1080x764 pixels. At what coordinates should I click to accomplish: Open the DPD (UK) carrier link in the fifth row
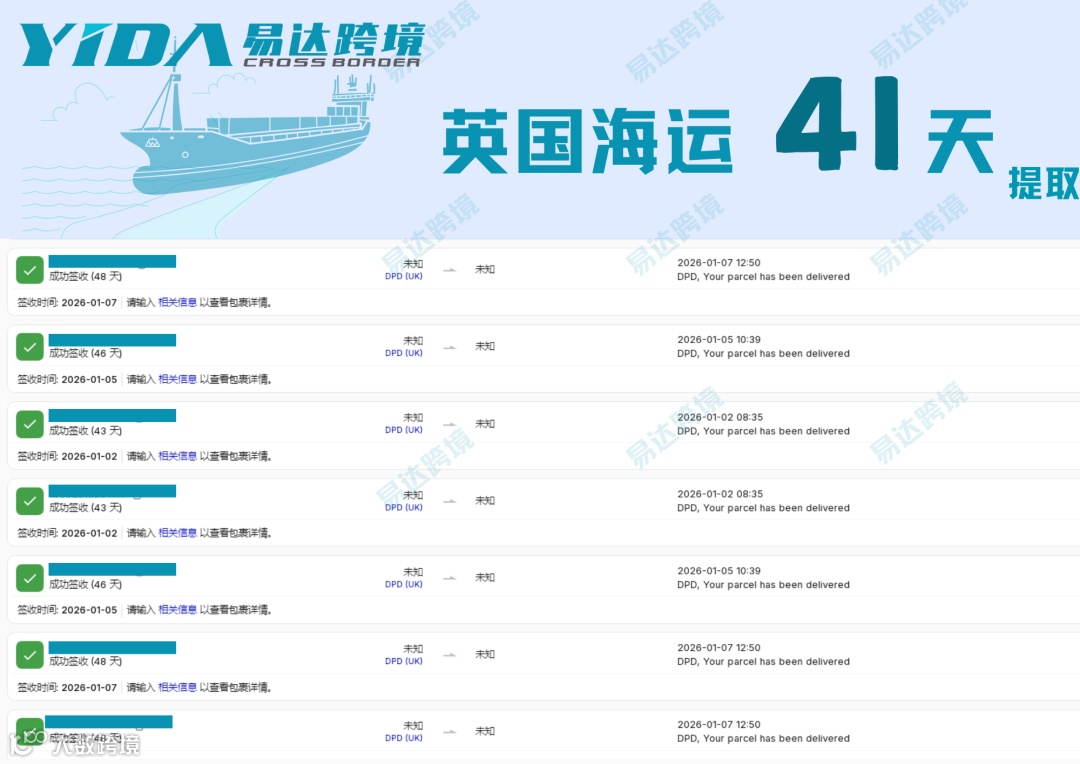(x=404, y=584)
